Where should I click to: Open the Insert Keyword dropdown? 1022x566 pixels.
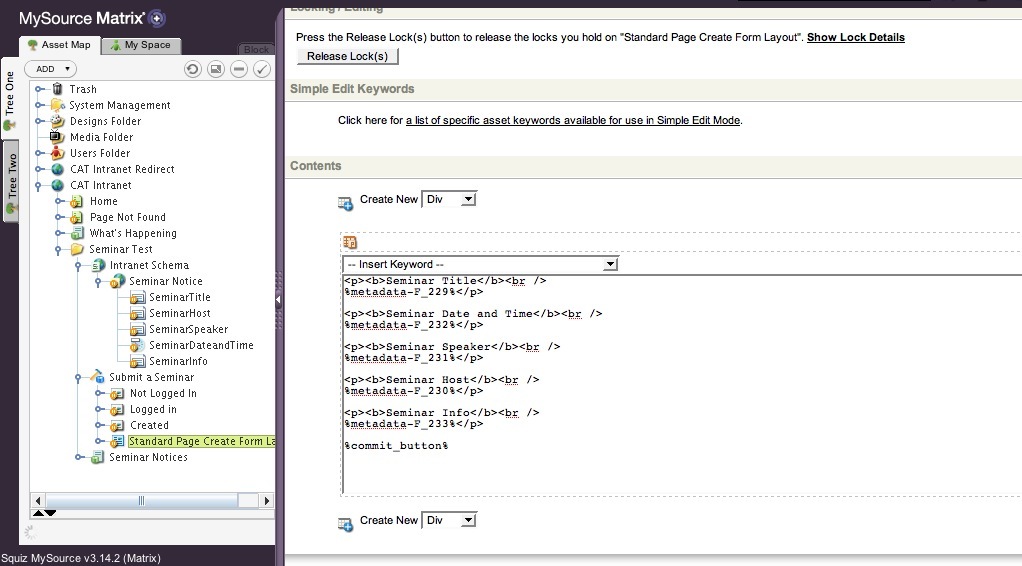pos(480,264)
